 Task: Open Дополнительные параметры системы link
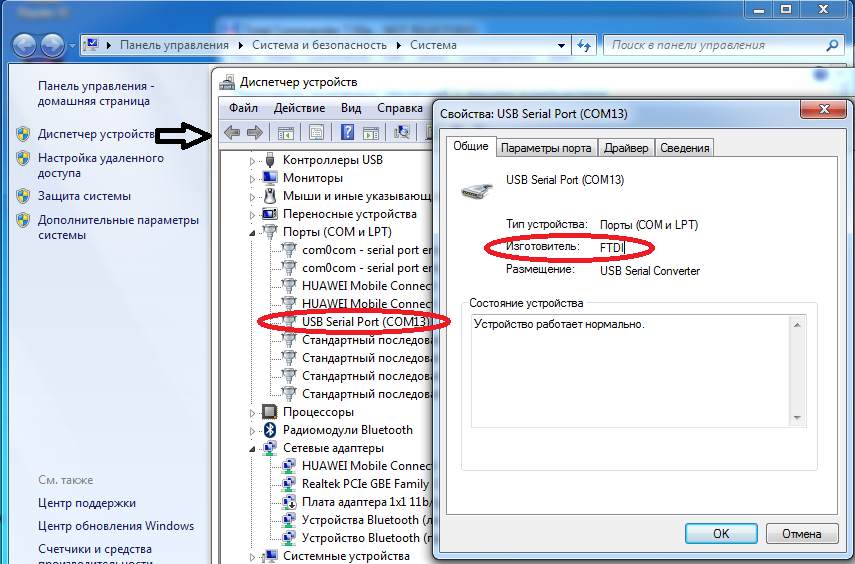tap(118, 227)
